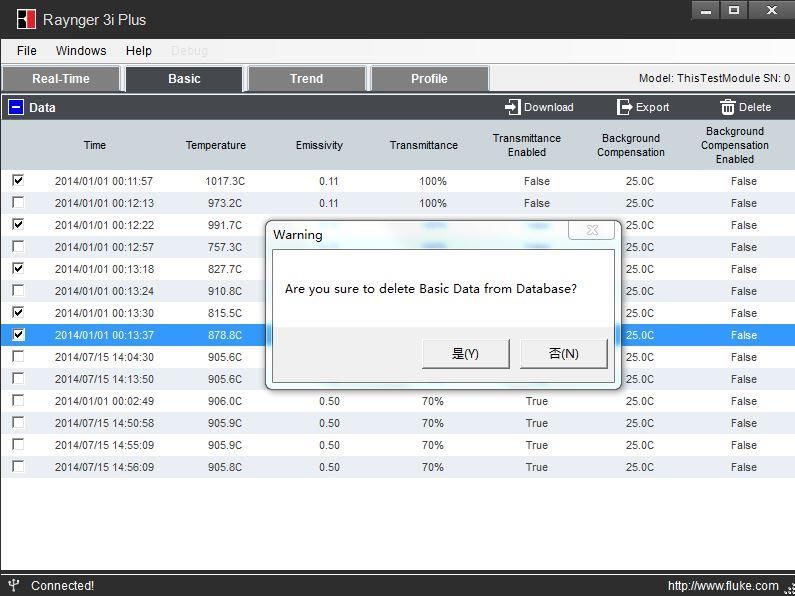Click the Time column header
The height and width of the screenshot is (596, 795).
tap(95, 145)
